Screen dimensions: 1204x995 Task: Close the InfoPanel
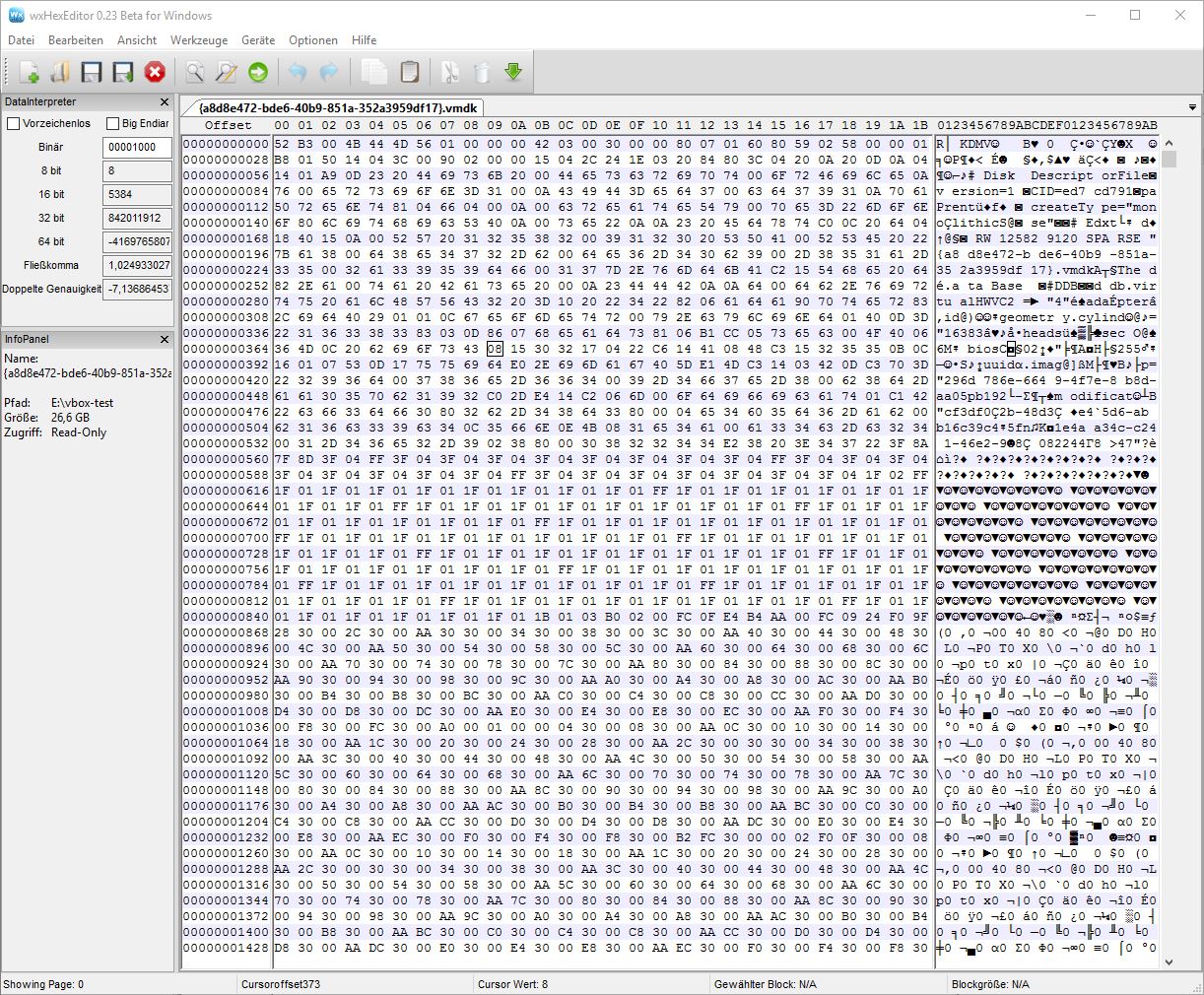(165, 339)
